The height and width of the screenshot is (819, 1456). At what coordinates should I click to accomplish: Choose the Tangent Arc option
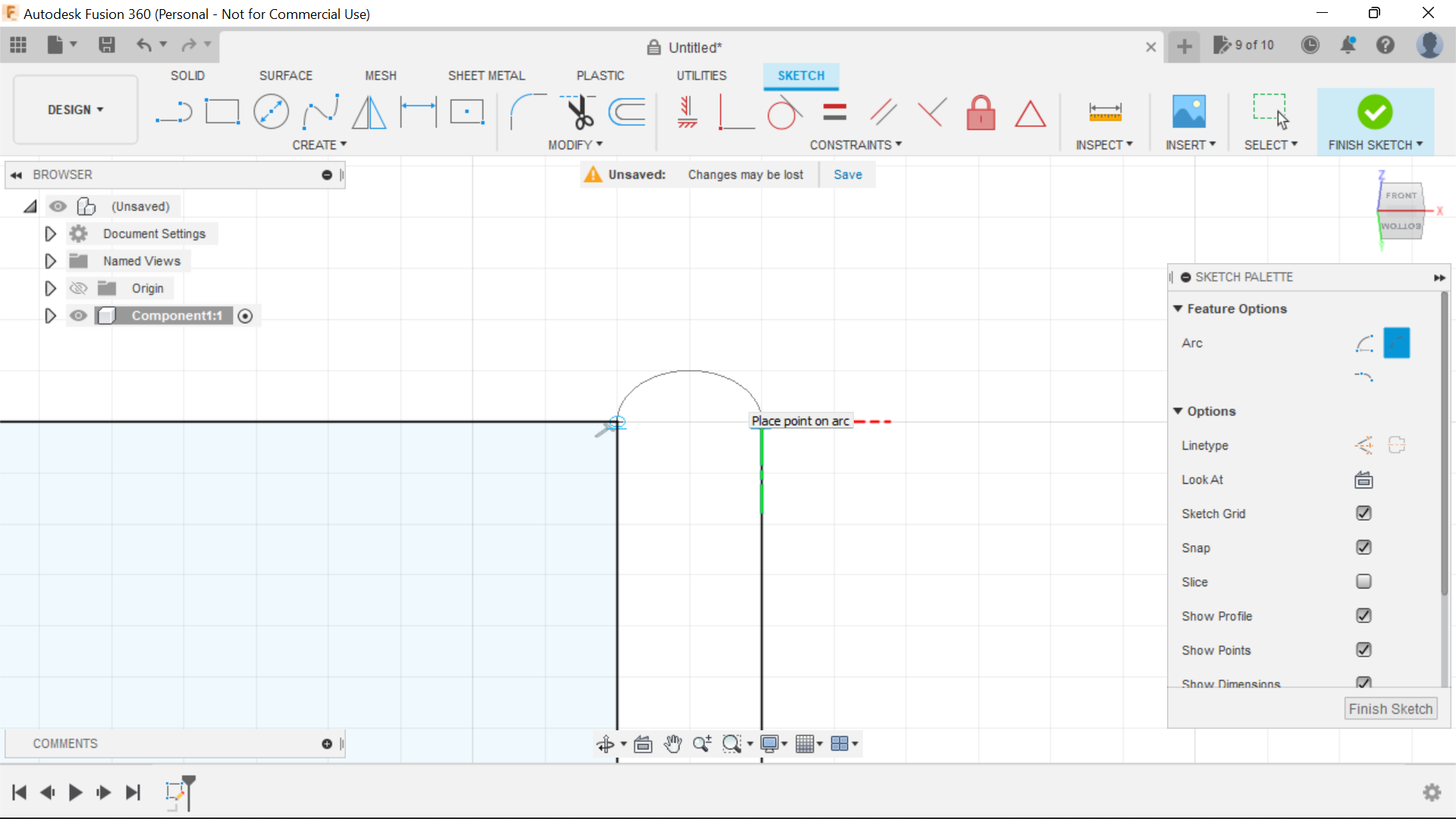tap(1363, 376)
